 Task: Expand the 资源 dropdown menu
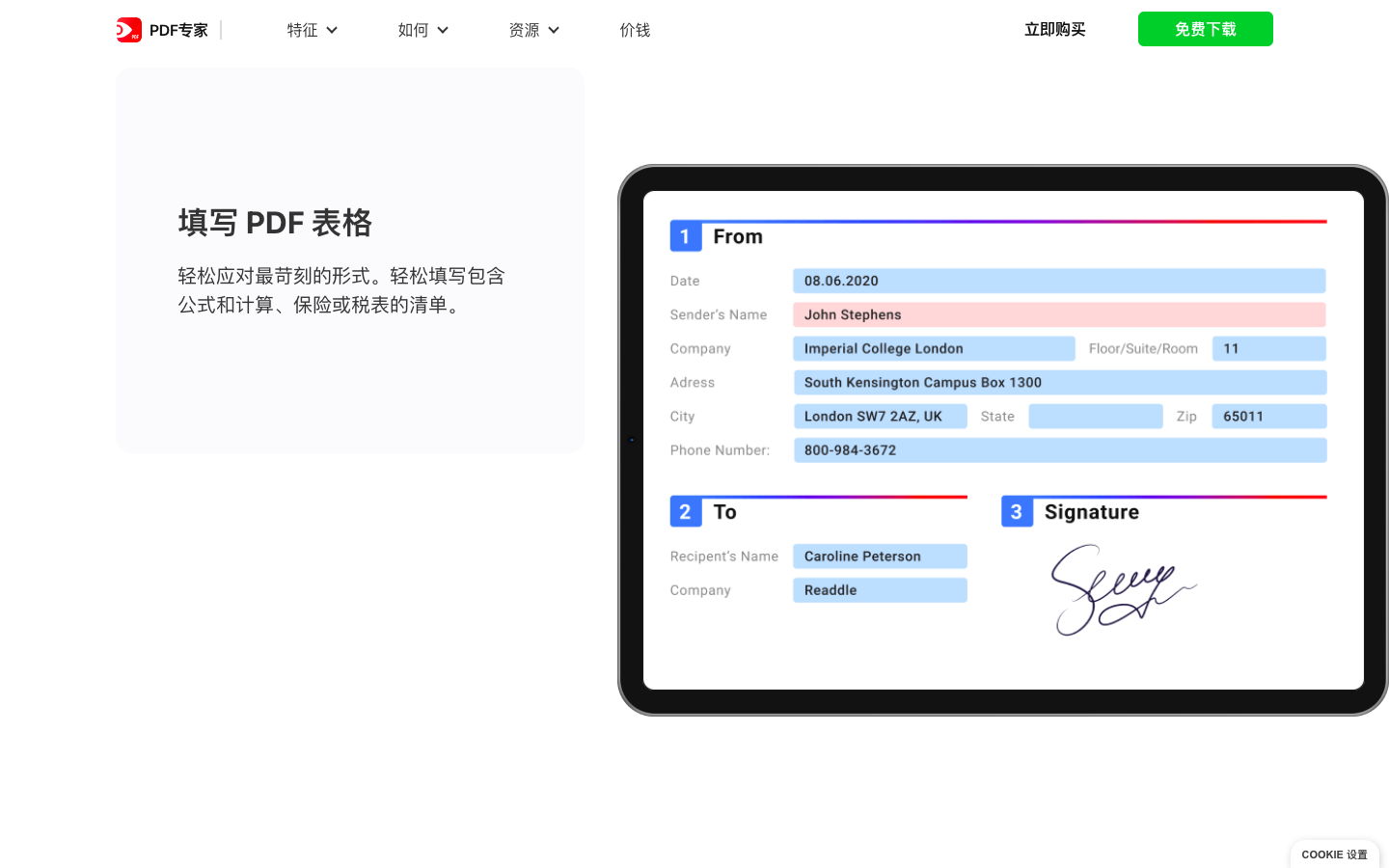tap(533, 30)
